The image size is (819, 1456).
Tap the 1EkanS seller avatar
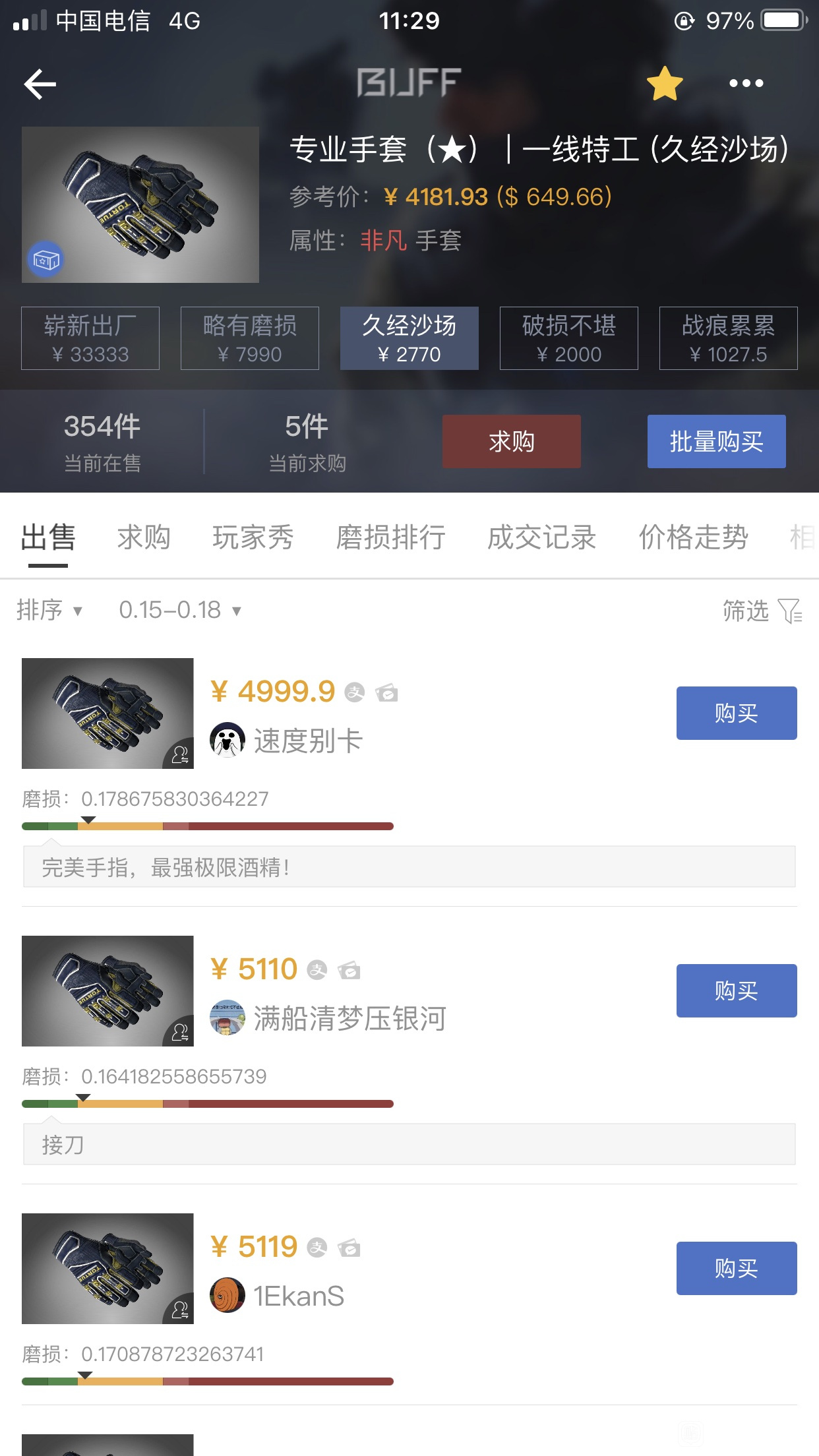coord(228,1295)
